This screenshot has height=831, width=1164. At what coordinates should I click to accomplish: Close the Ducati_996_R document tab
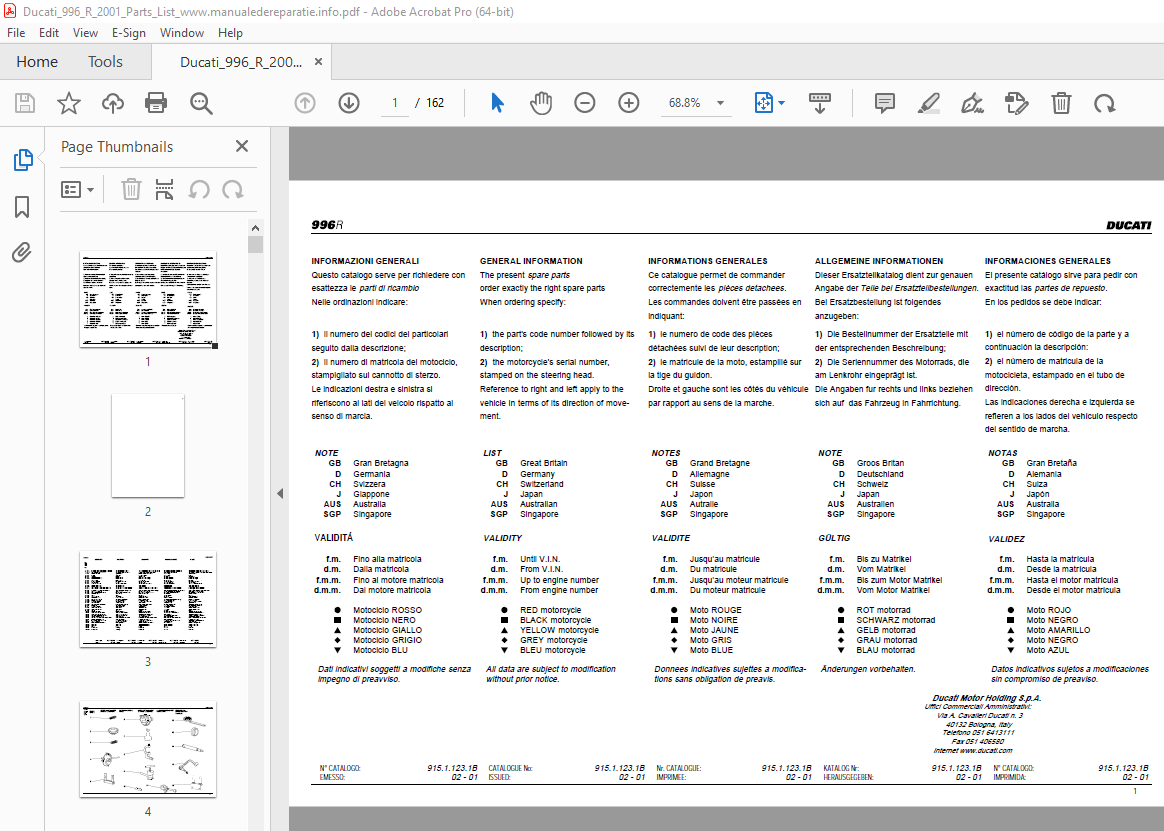(x=318, y=62)
